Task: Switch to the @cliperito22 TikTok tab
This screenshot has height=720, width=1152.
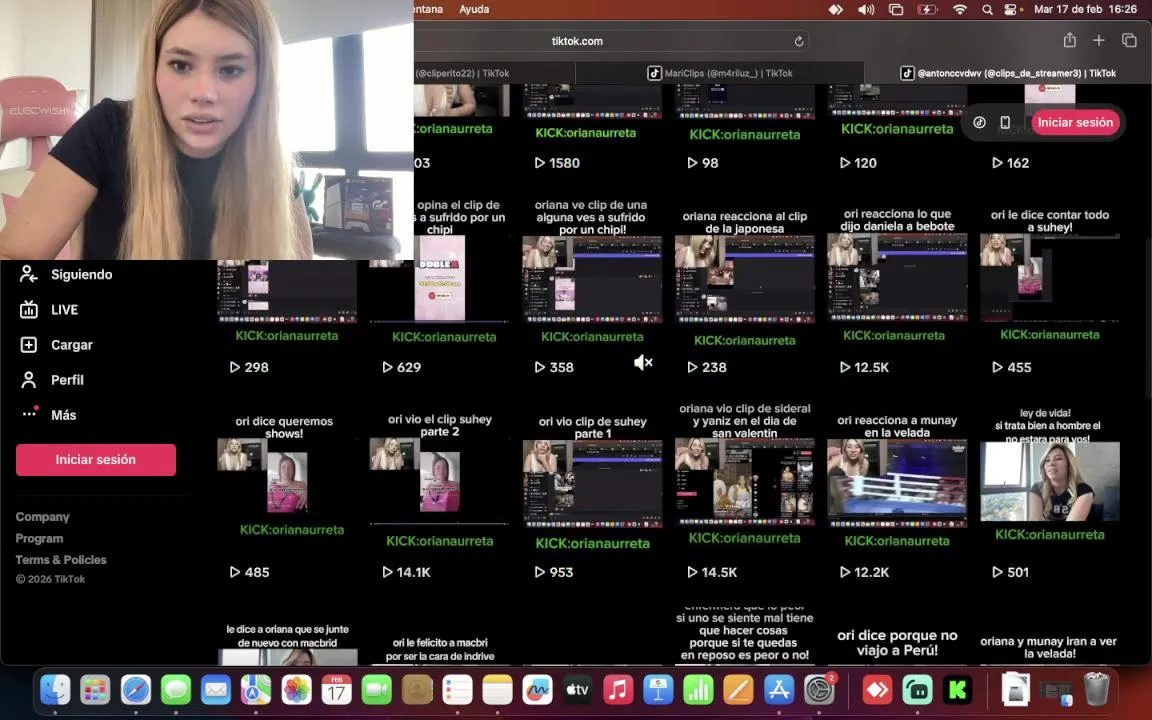Action: pyautogui.click(x=494, y=73)
